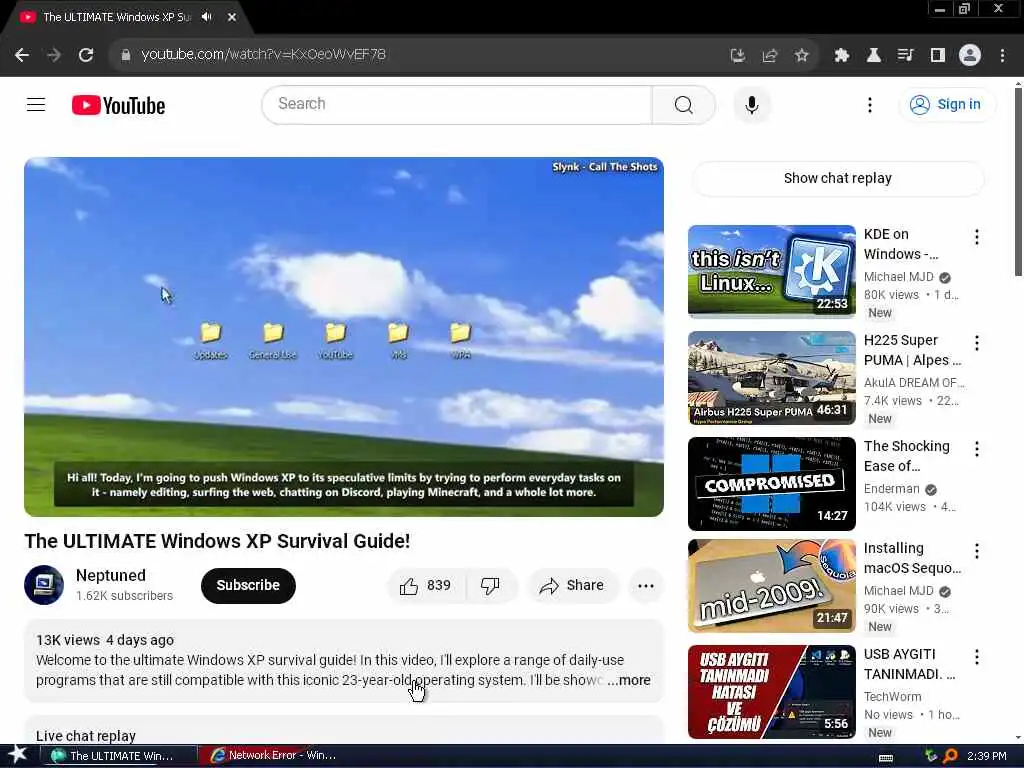Reload the page with the refresh icon
Image resolution: width=1024 pixels, height=768 pixels.
click(x=86, y=56)
